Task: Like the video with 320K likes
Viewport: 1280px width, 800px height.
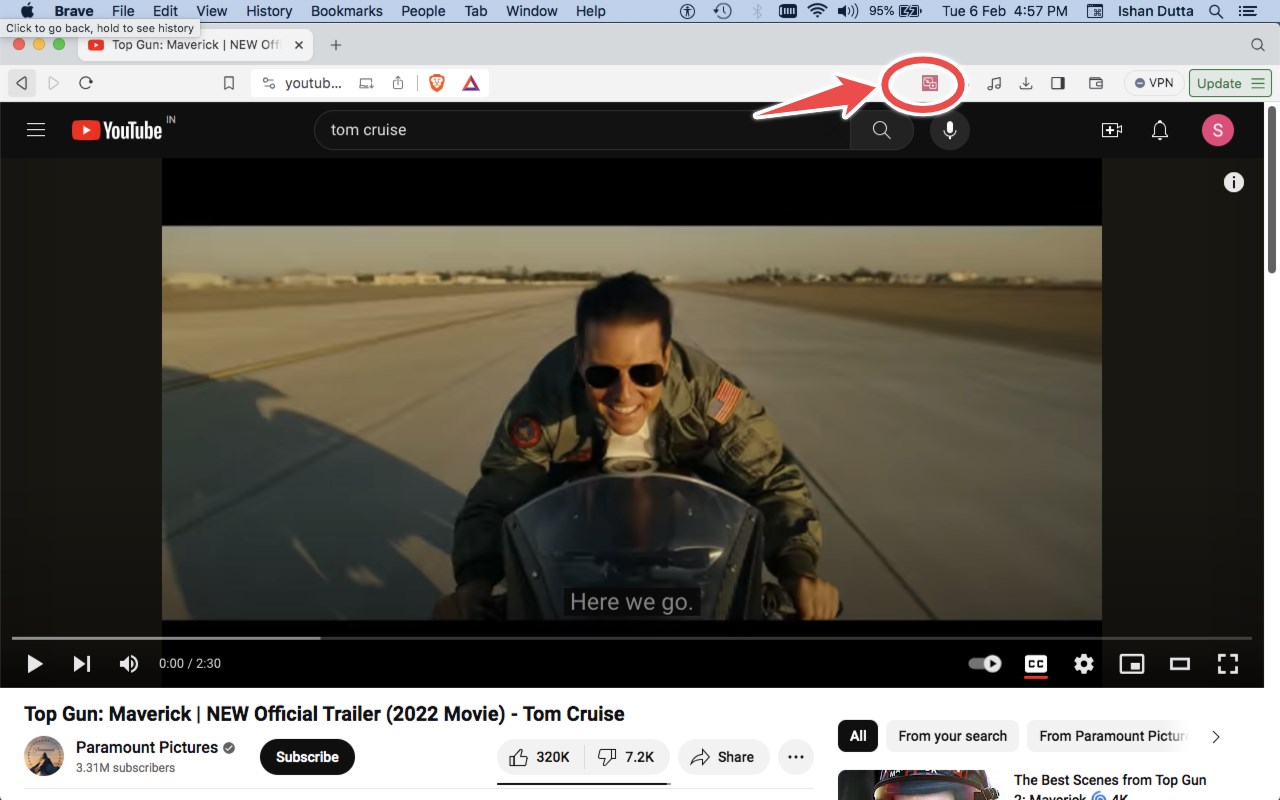Action: [x=539, y=757]
